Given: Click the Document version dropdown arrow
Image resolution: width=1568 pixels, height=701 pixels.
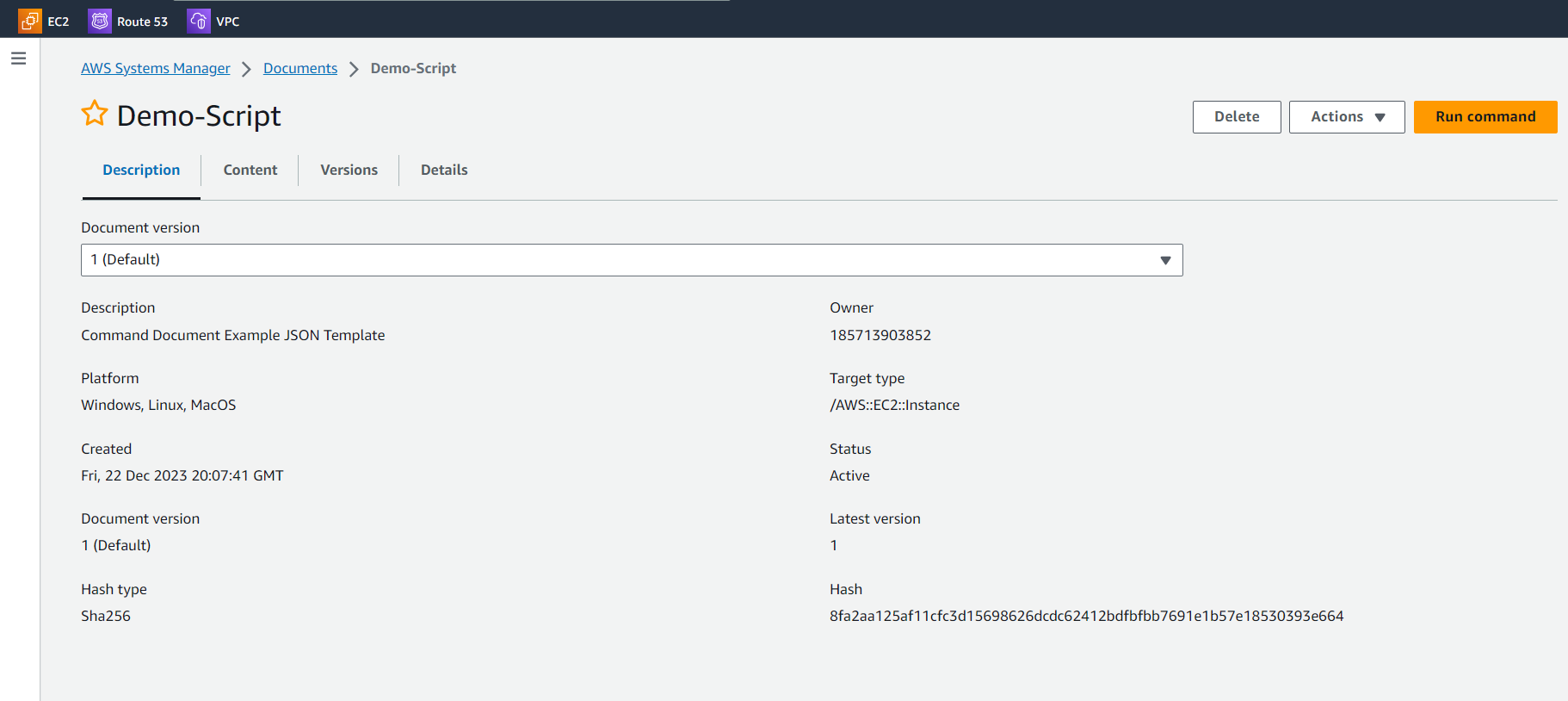Looking at the screenshot, I should point(1165,260).
